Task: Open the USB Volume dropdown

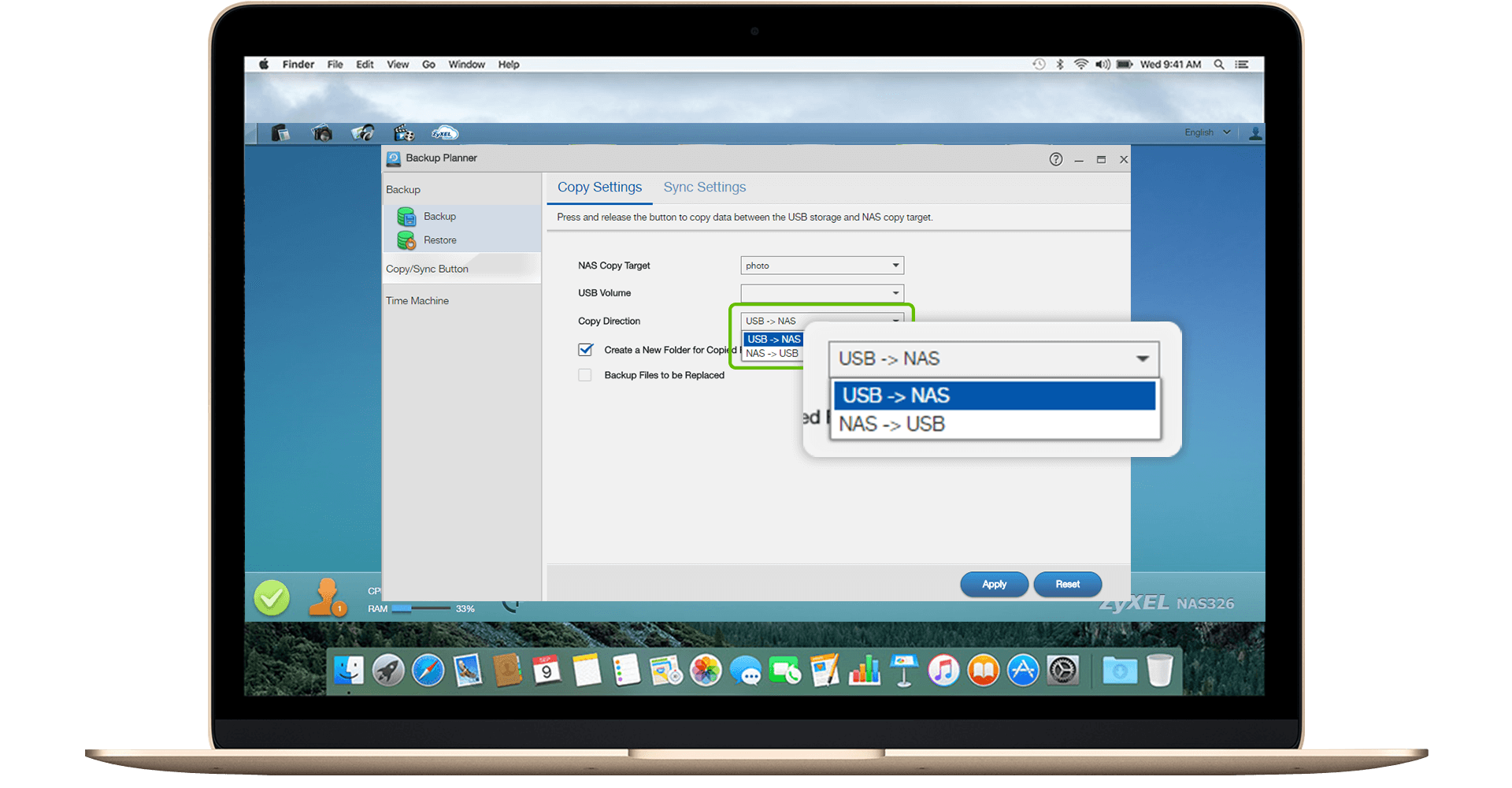Action: pos(895,293)
